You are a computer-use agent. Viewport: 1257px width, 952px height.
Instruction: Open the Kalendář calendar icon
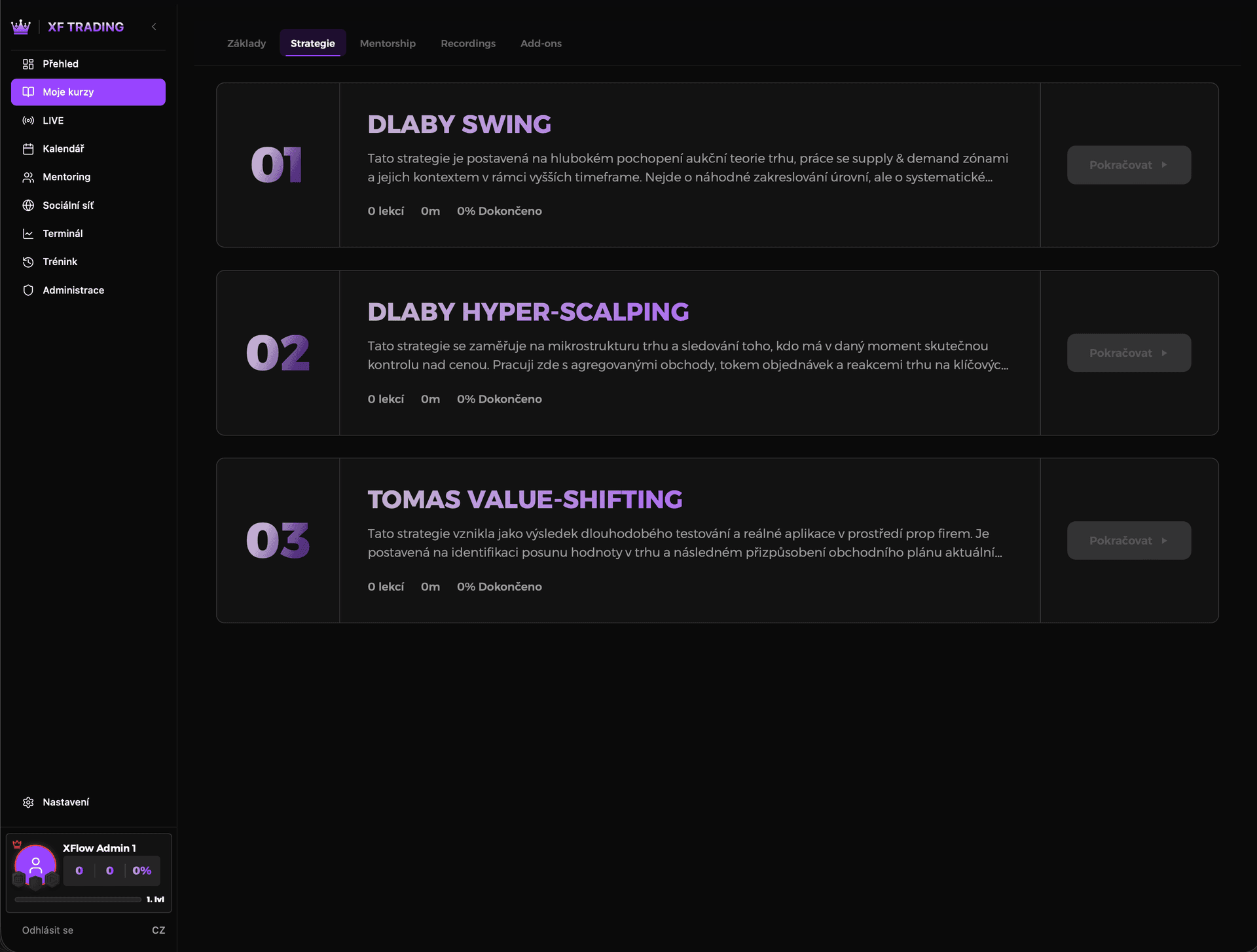28,149
